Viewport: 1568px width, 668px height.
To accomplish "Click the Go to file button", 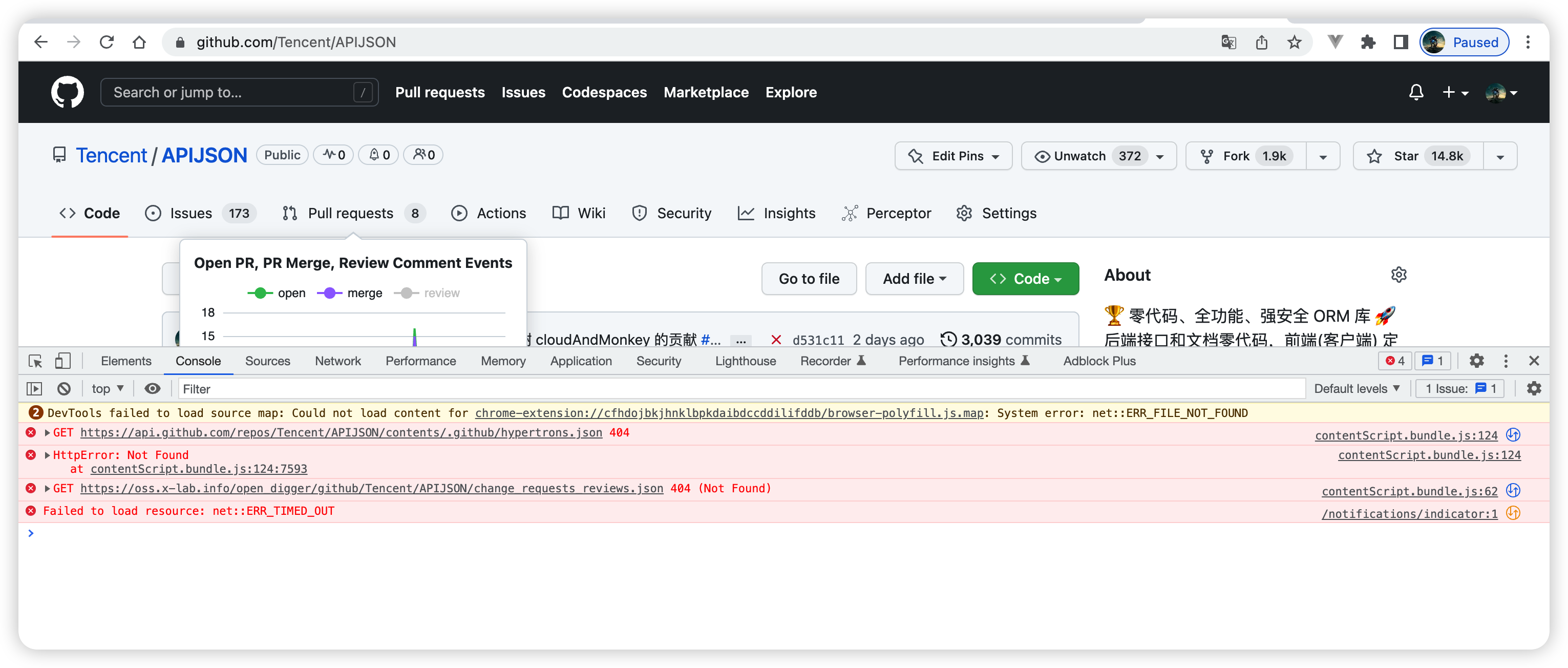I will (809, 278).
